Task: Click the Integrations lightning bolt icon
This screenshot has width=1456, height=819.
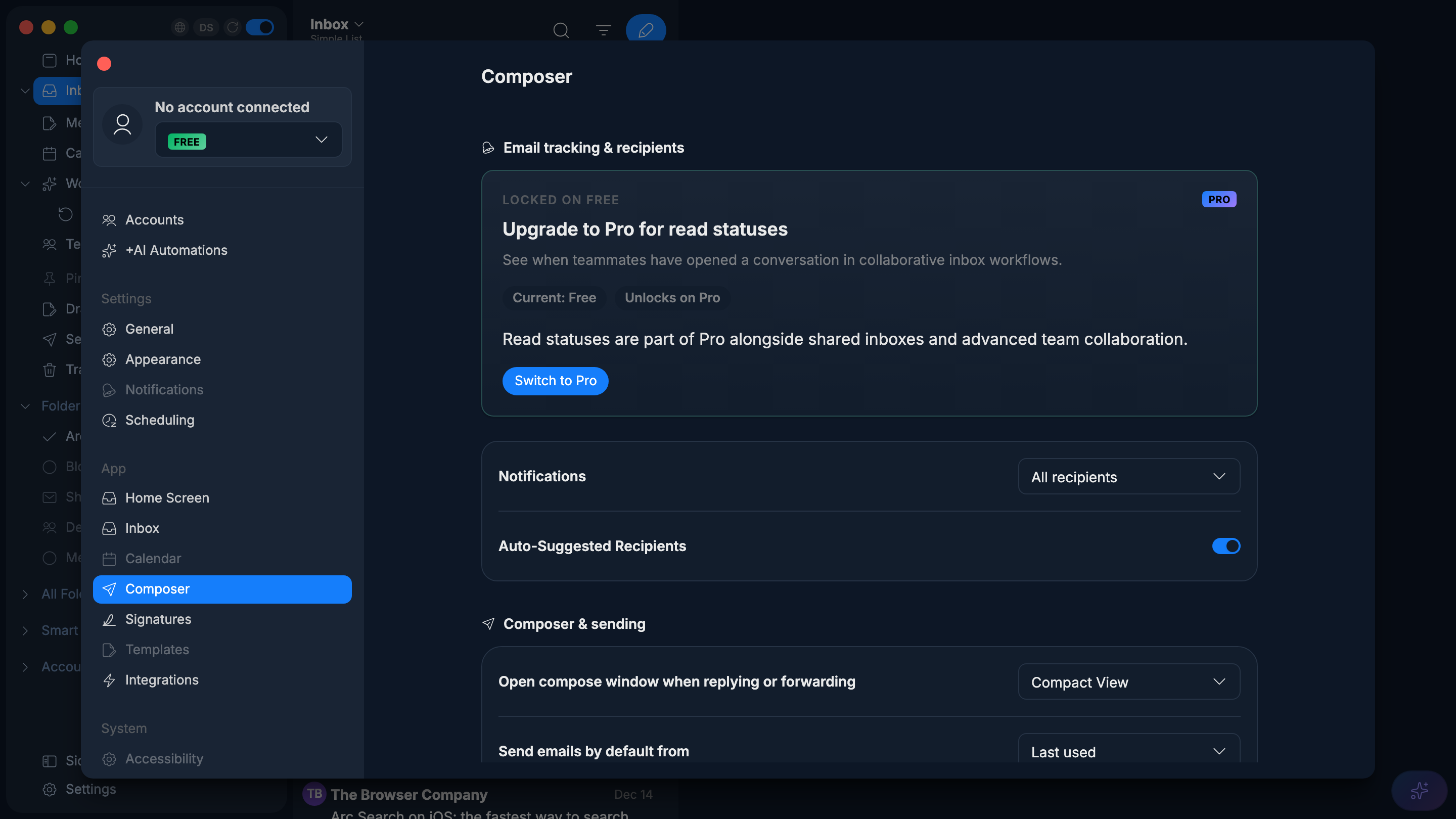Action: pyautogui.click(x=109, y=680)
